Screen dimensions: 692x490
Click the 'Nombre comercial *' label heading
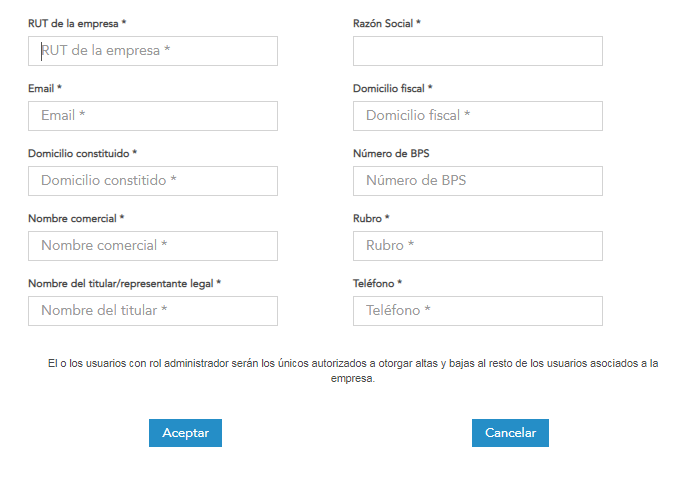coord(76,218)
